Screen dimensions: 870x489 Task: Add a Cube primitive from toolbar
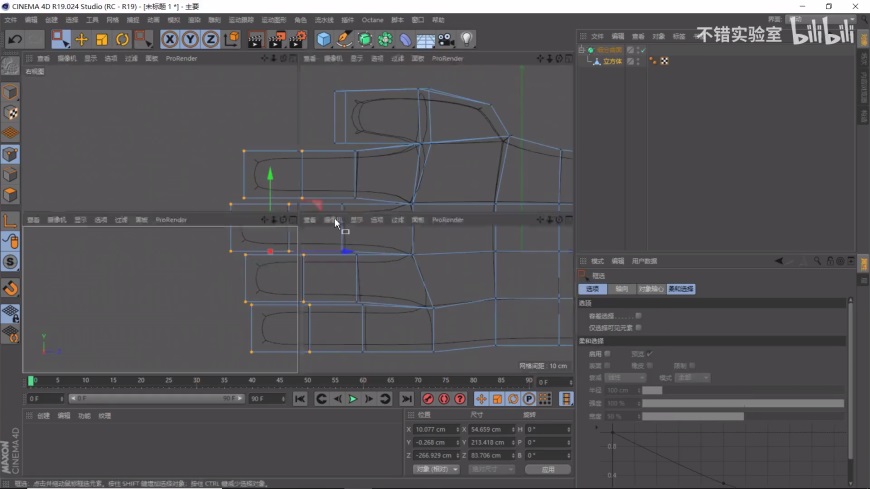324,39
